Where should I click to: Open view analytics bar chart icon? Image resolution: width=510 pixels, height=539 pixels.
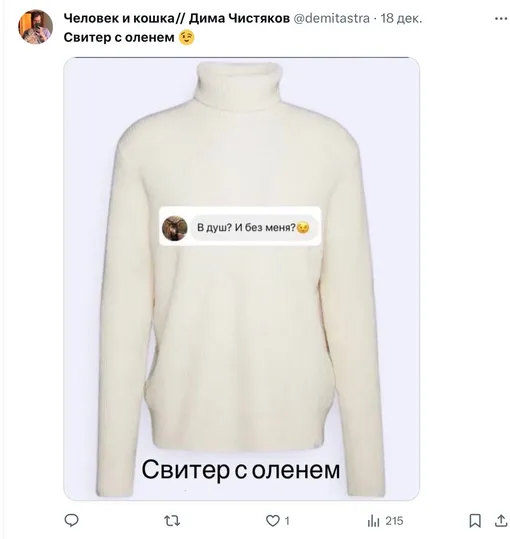[374, 521]
